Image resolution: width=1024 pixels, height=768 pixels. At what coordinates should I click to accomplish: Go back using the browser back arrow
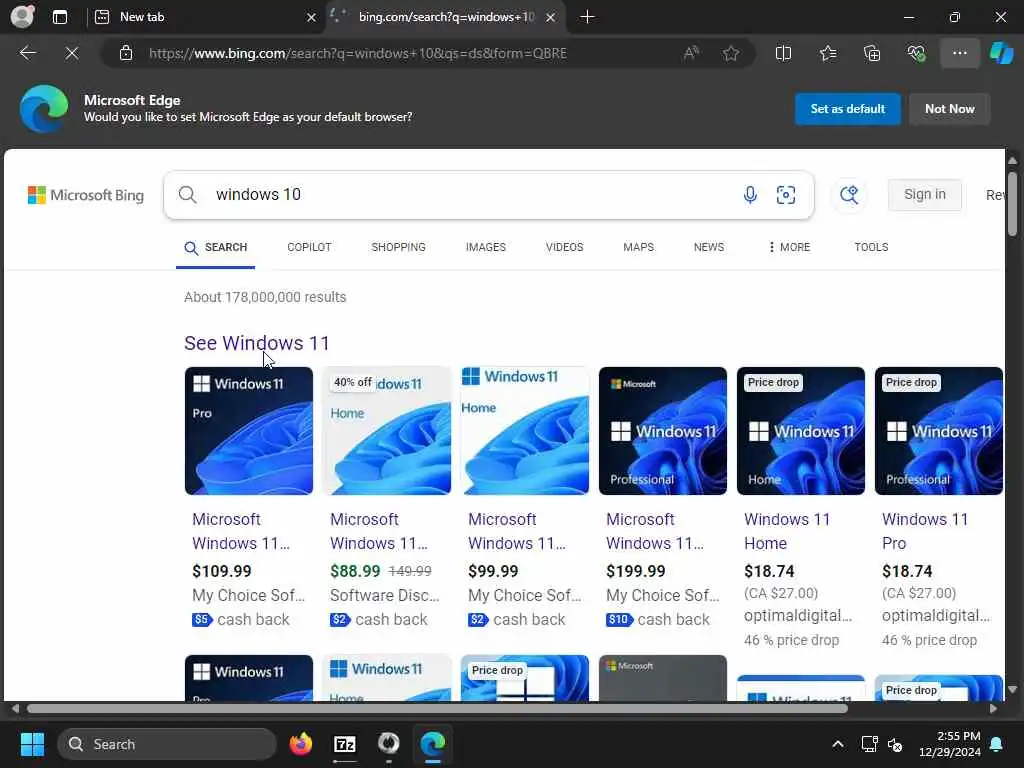pyautogui.click(x=28, y=53)
